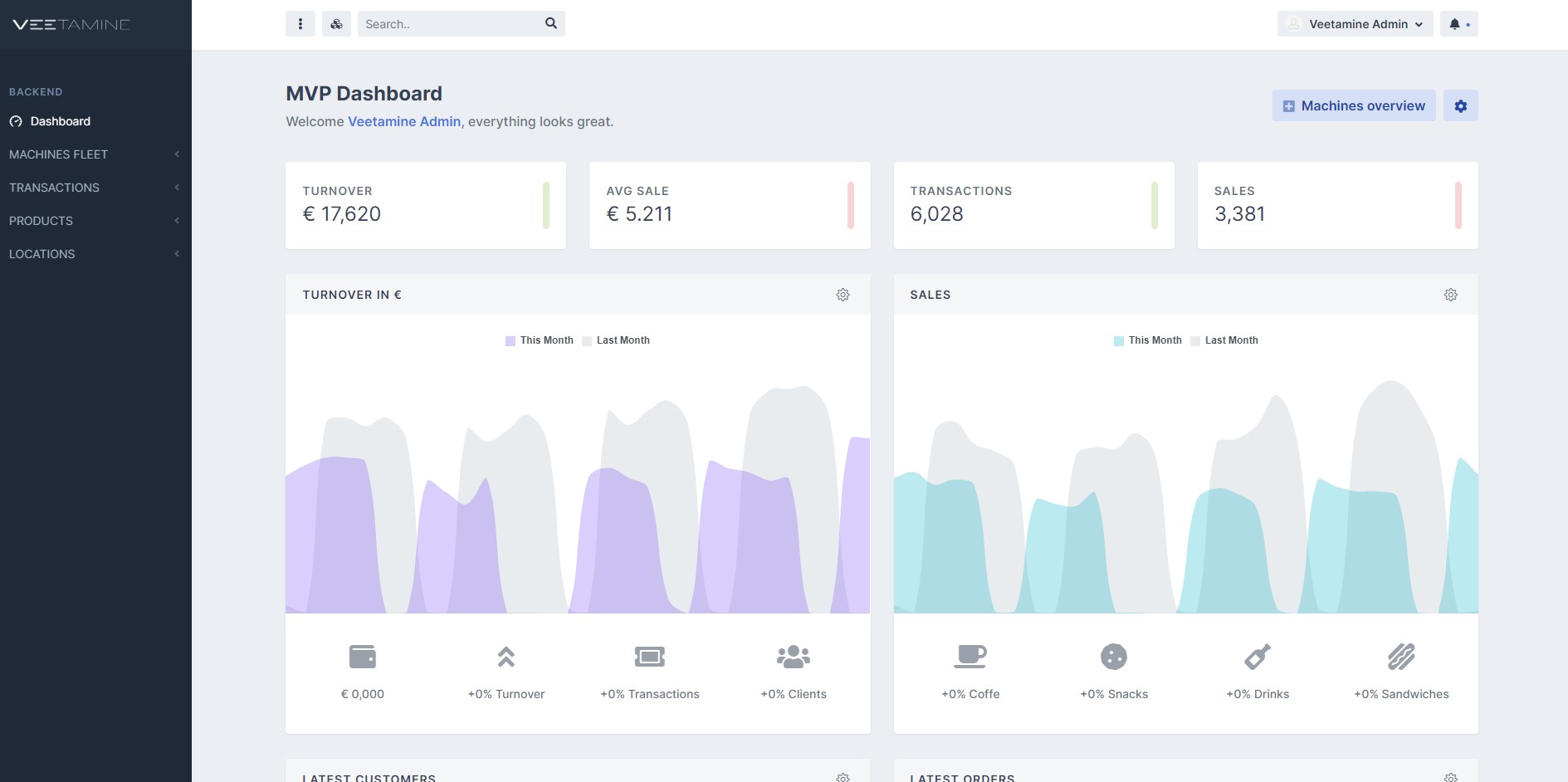Expand Transactions sidebar menu
Screen dimensions: 1568x782
[95, 188]
